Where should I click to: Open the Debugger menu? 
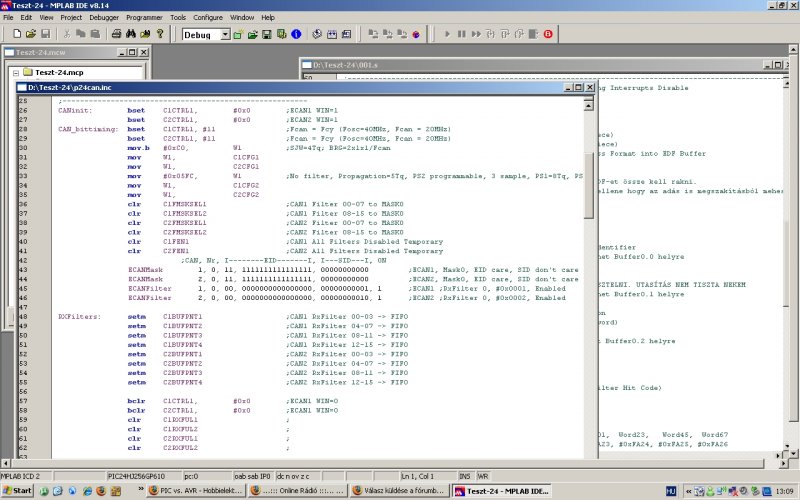click(104, 17)
